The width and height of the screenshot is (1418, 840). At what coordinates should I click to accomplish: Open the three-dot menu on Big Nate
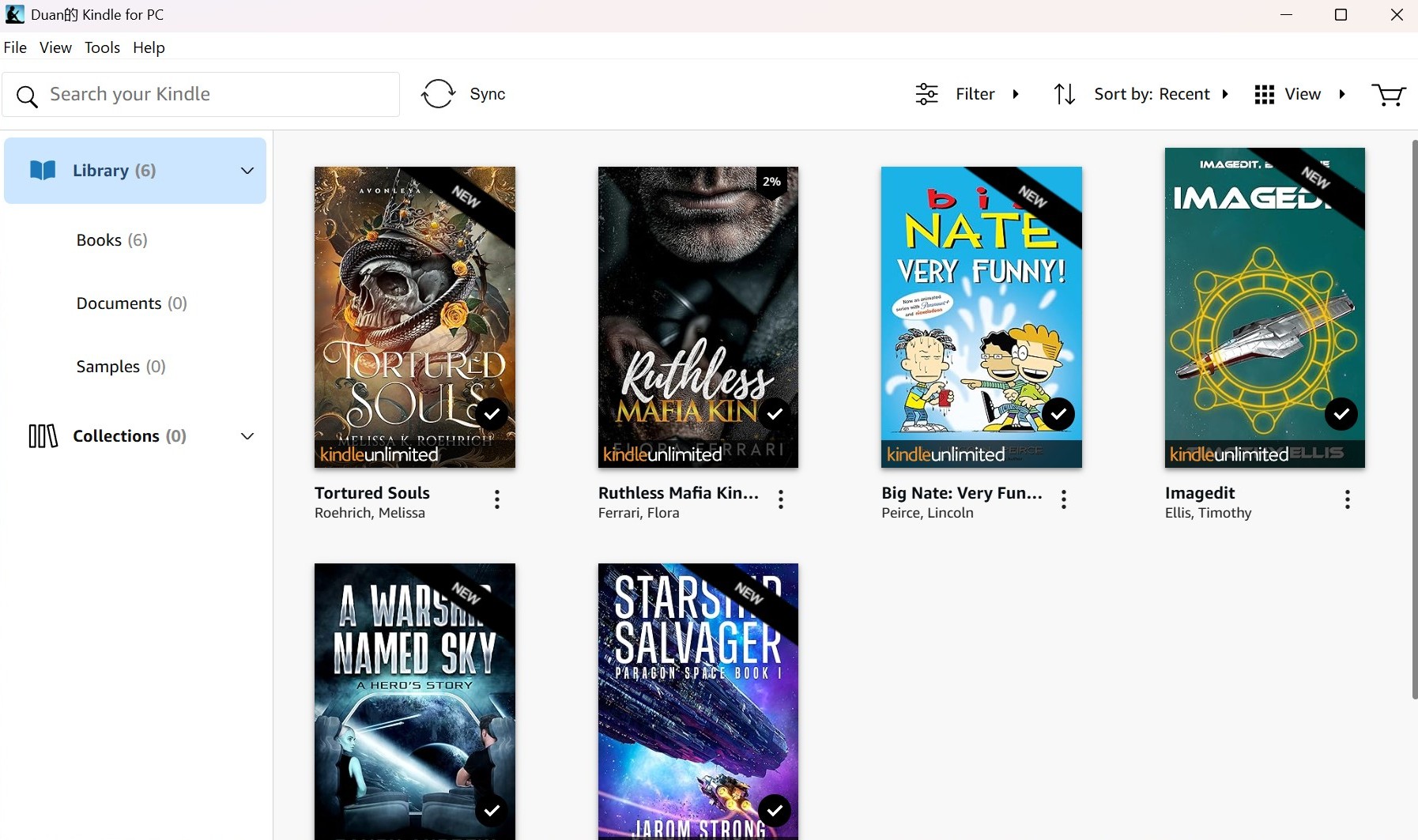1064,499
